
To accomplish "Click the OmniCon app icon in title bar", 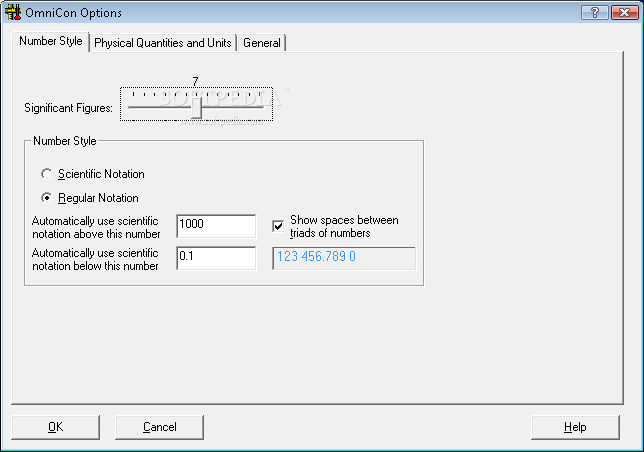I will pyautogui.click(x=13, y=12).
